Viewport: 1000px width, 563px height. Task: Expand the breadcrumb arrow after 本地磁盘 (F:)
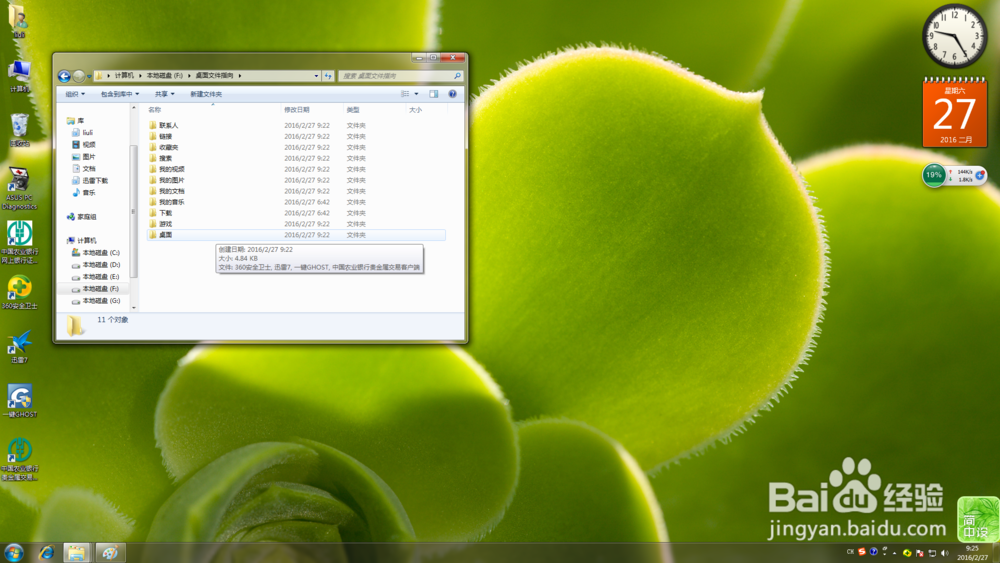(189, 75)
